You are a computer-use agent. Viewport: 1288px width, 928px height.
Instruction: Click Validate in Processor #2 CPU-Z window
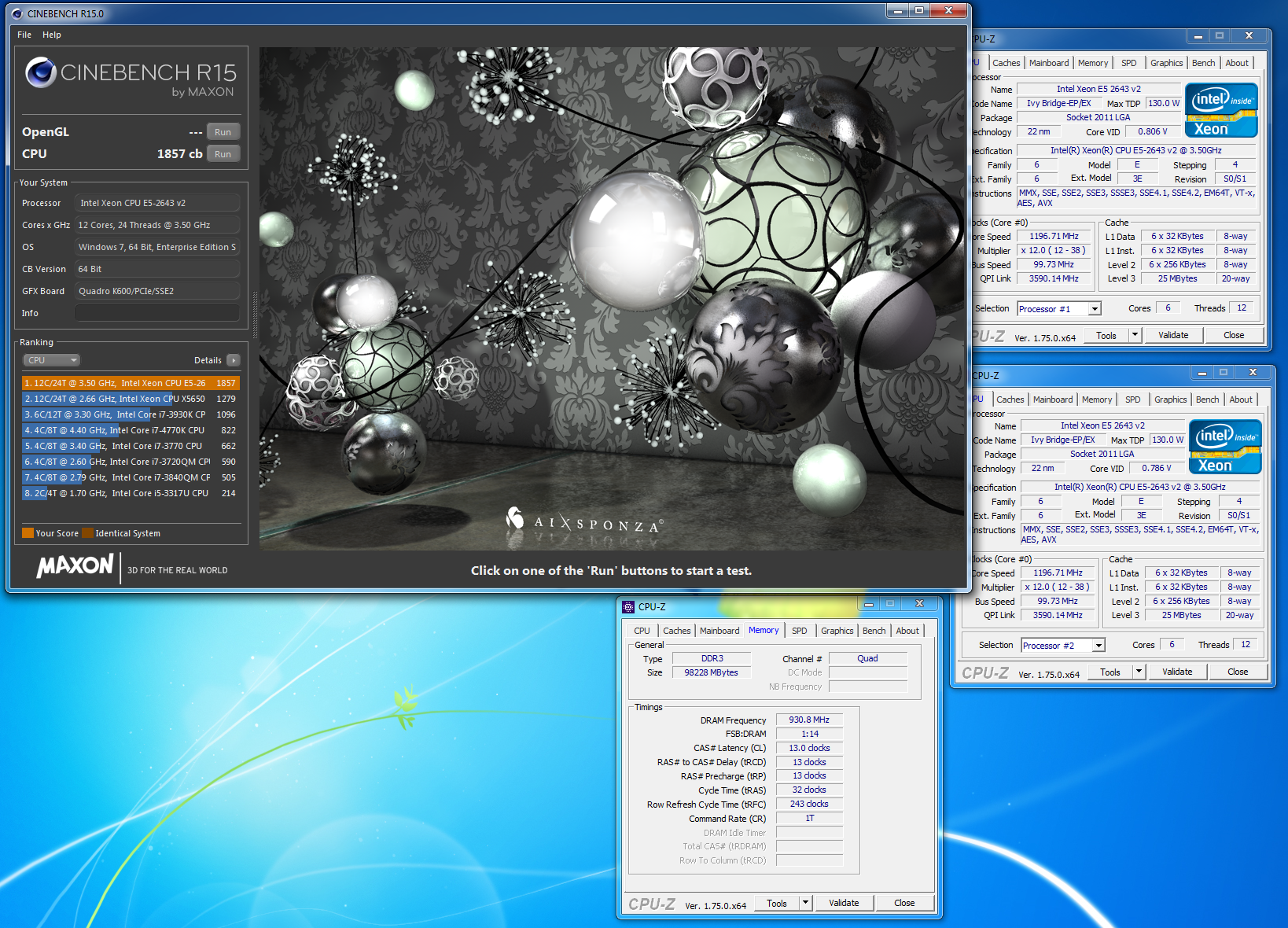pyautogui.click(x=1177, y=672)
